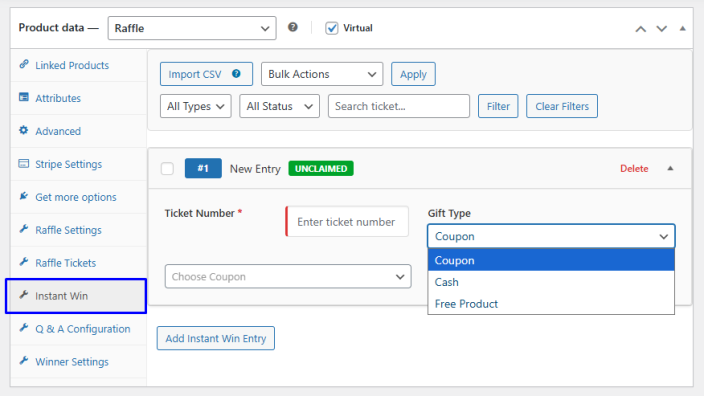
Task: Move Product data panel down arrow
Action: click(x=661, y=29)
